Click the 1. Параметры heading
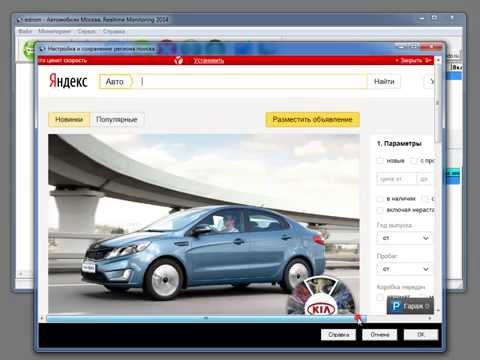This screenshot has height=360, width=480. (x=399, y=144)
